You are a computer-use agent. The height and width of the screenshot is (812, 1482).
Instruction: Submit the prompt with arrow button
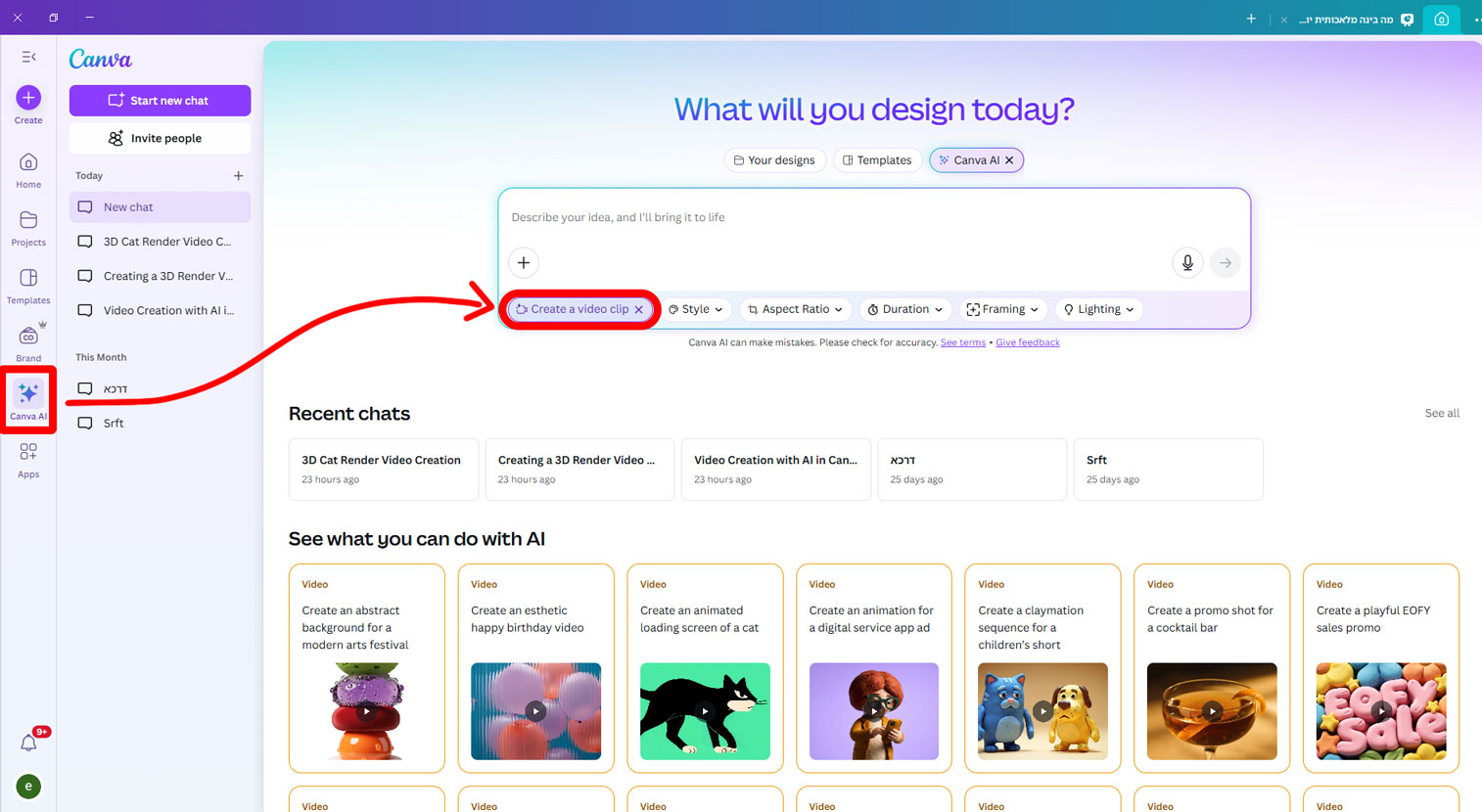(x=1226, y=262)
